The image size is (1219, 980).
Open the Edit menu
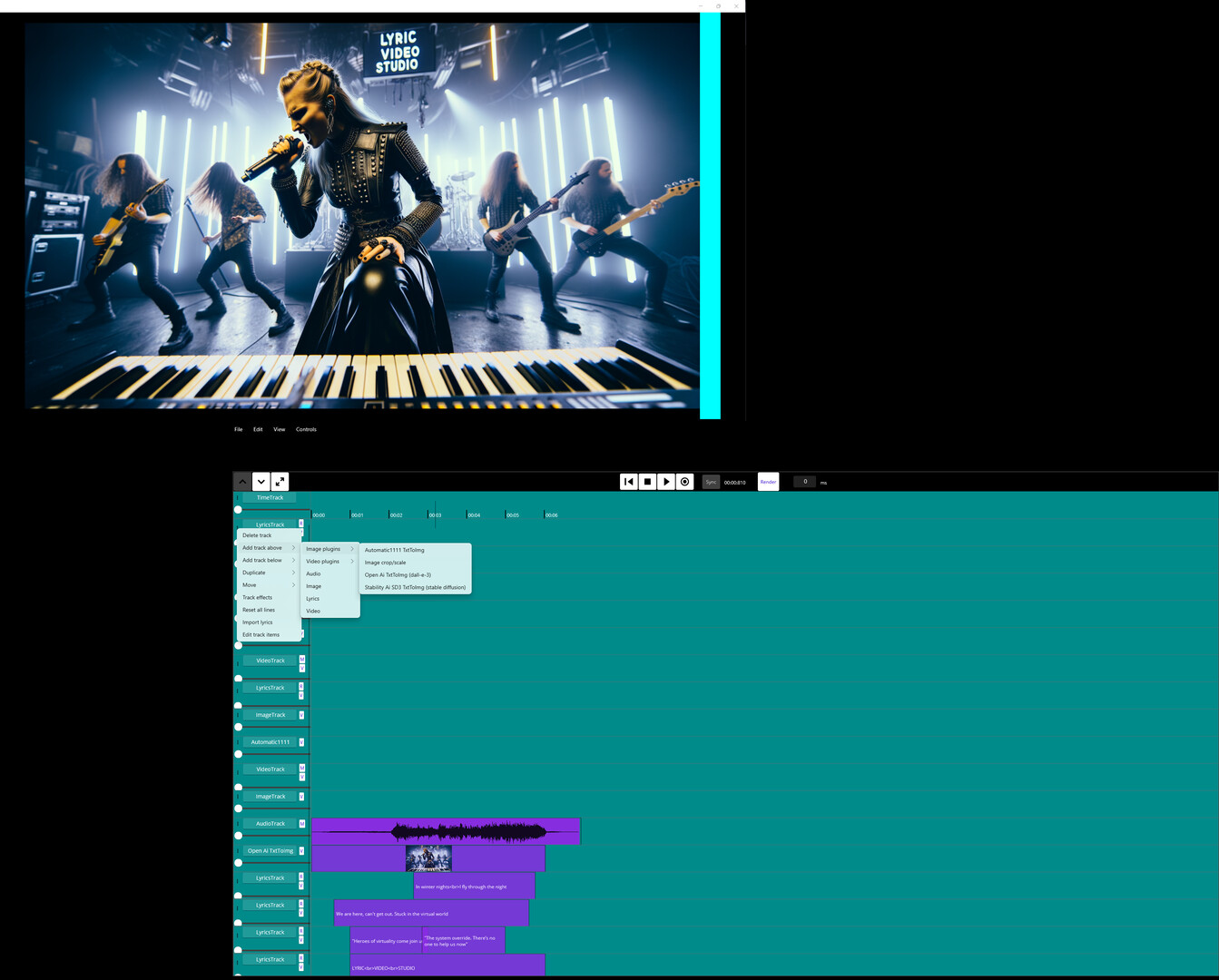tap(258, 429)
